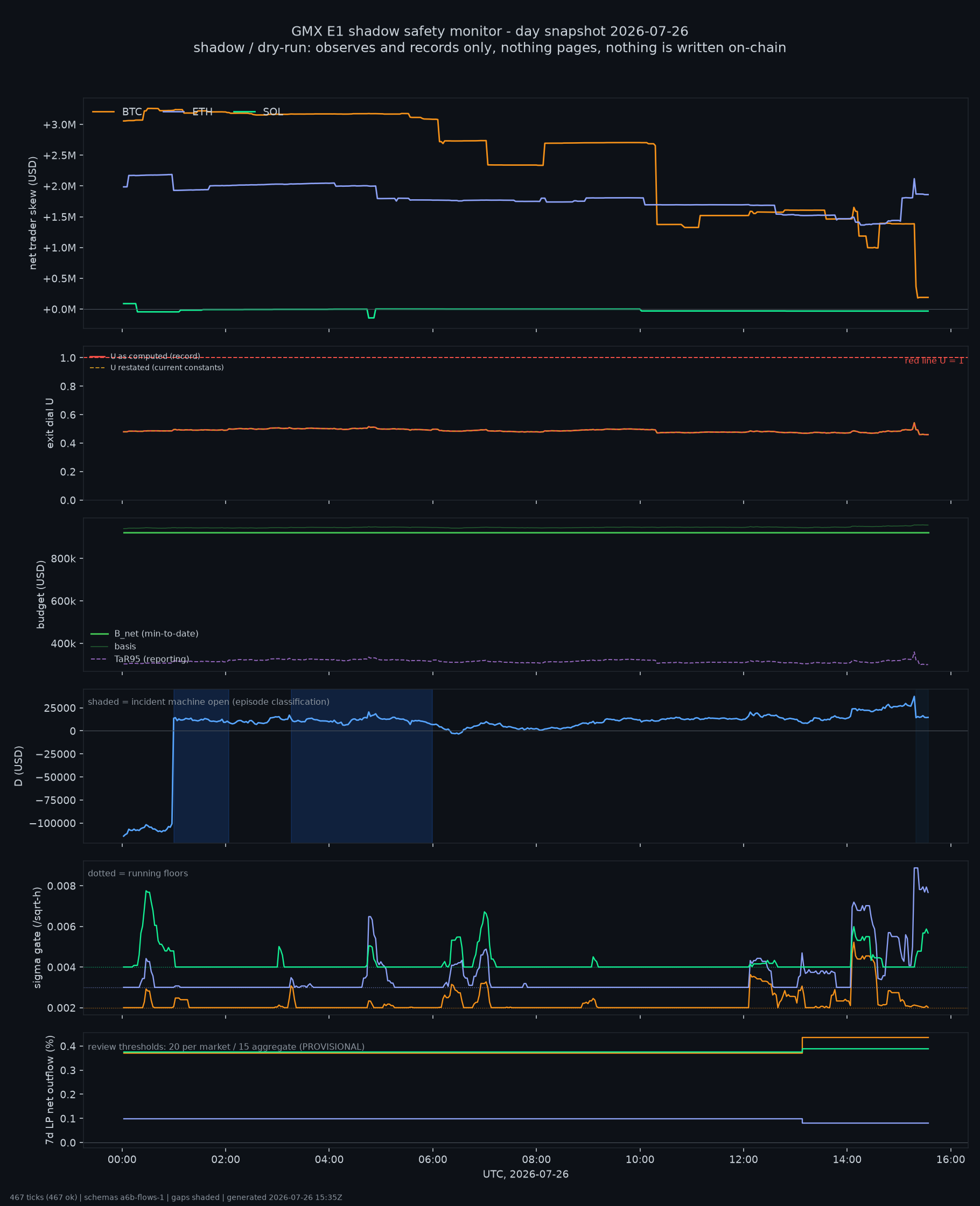Click the 00:00 time tick label

122,1160
